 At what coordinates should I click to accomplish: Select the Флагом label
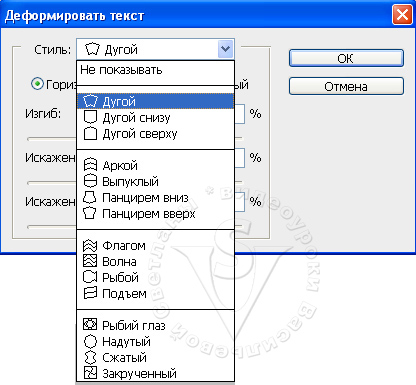(x=124, y=246)
